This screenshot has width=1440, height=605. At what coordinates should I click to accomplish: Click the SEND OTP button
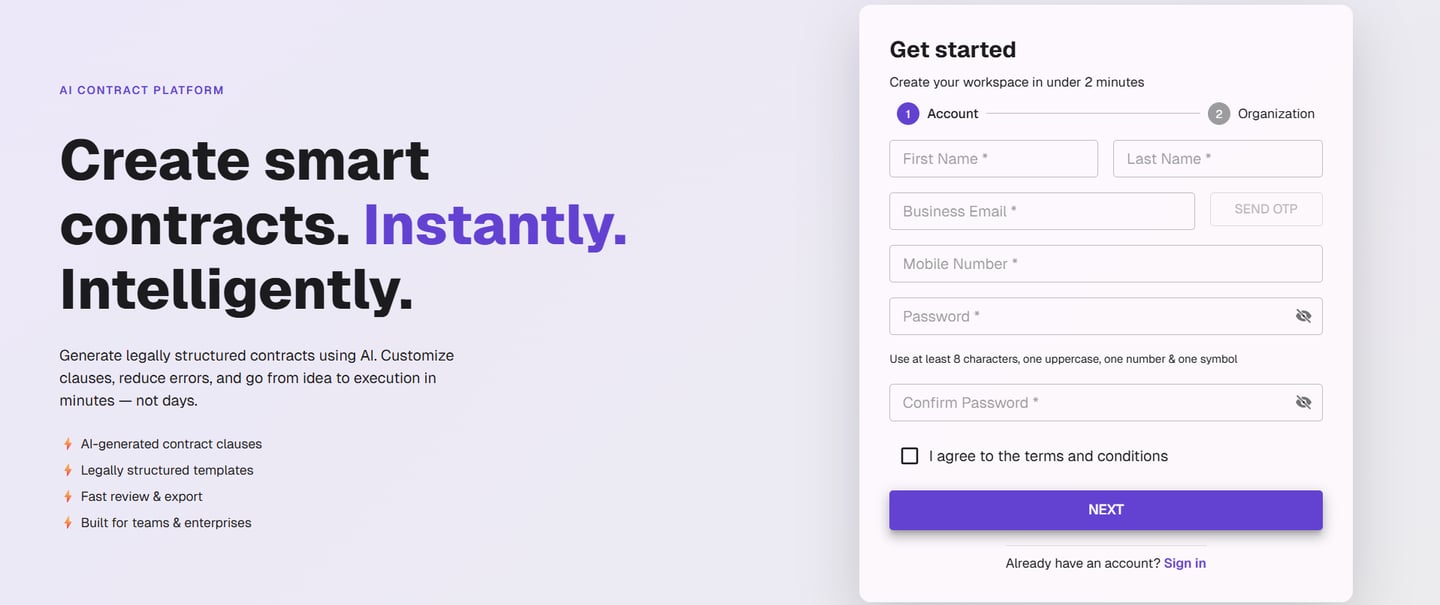[1265, 210]
